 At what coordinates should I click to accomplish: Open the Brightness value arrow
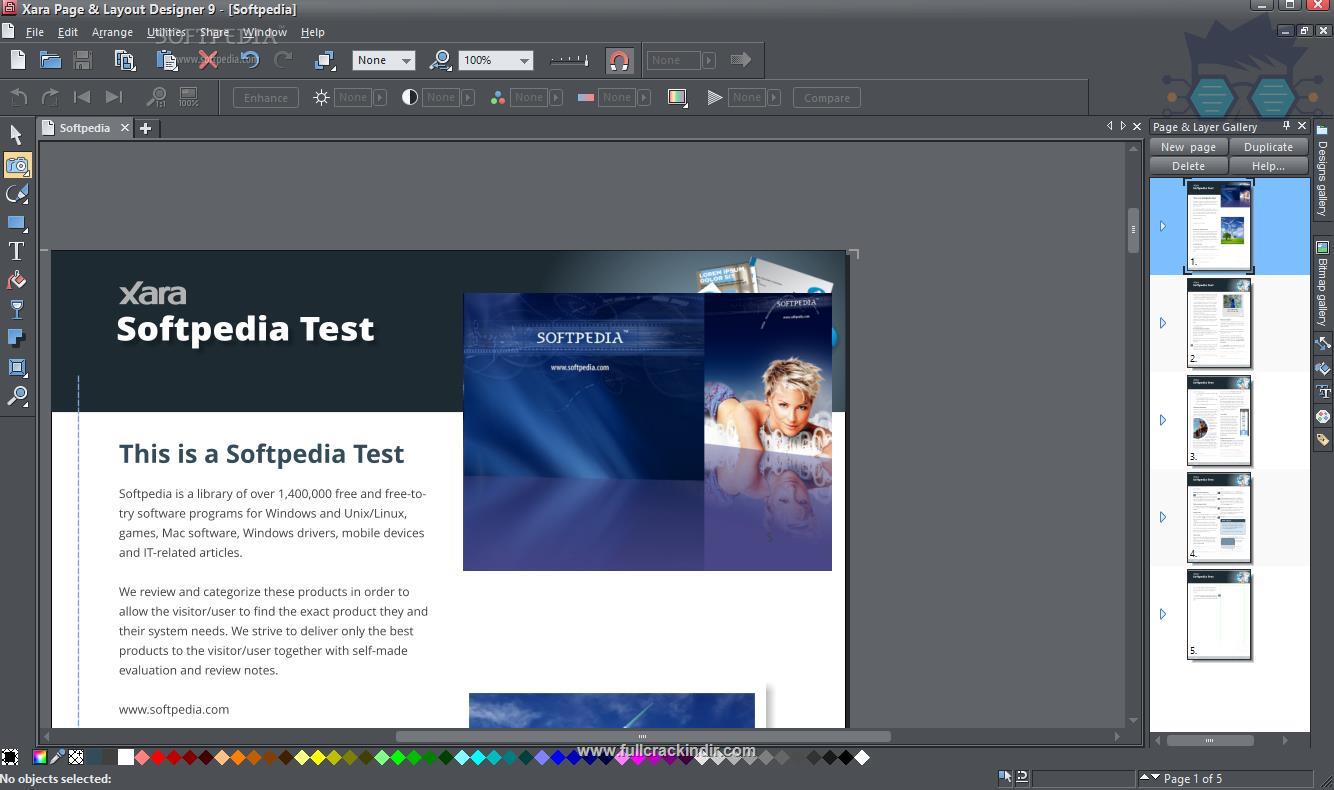coord(380,97)
